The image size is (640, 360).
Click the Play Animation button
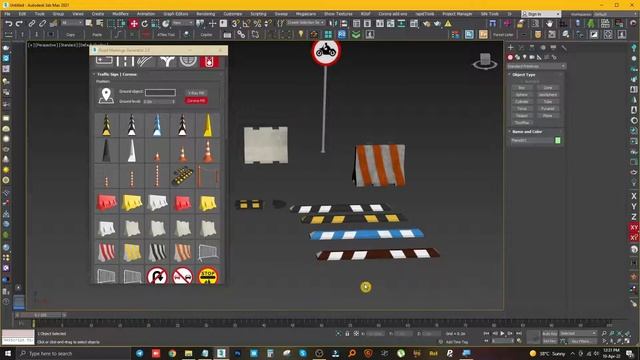click(502, 333)
